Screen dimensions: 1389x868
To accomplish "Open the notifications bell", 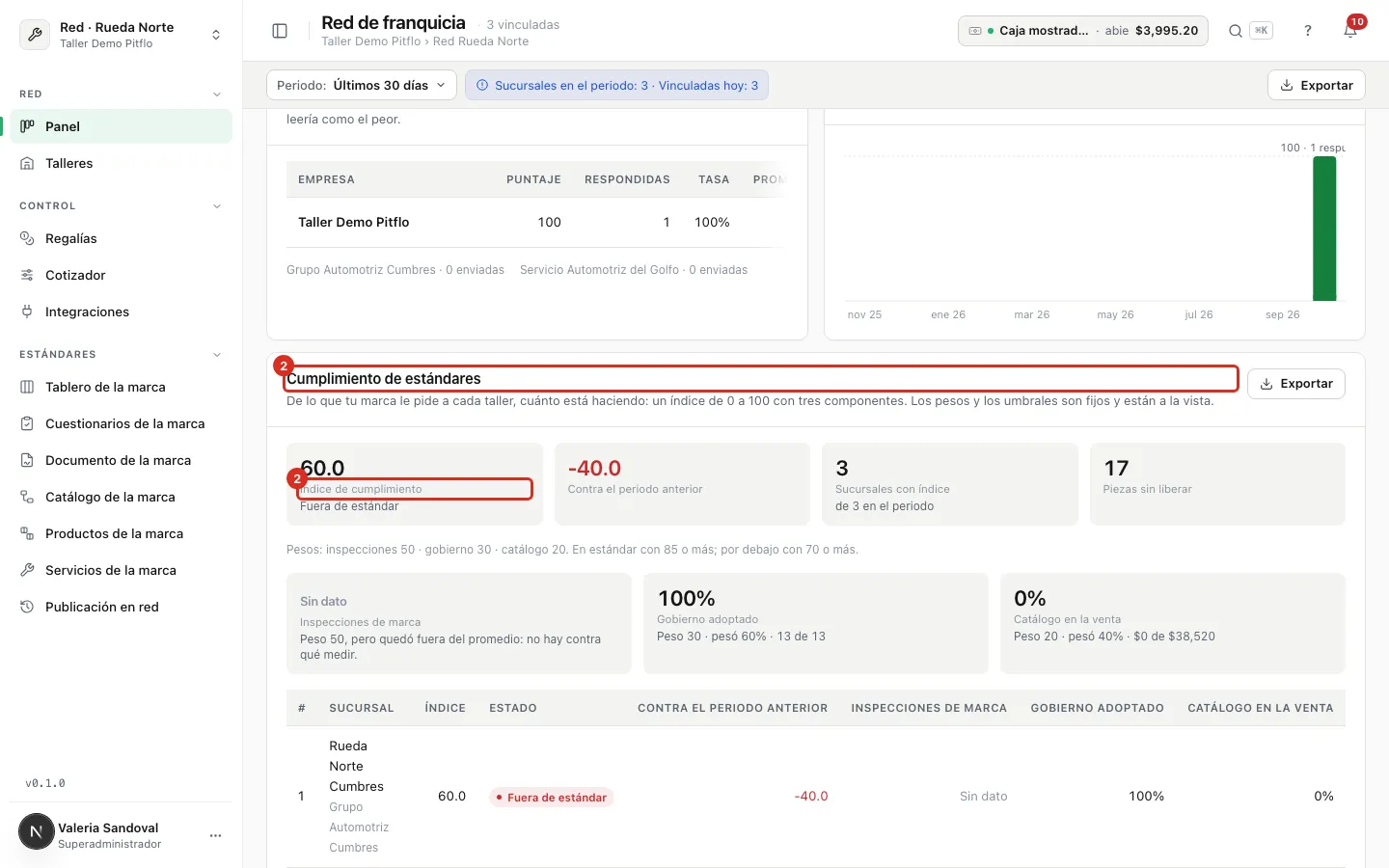I will pos(1350,31).
